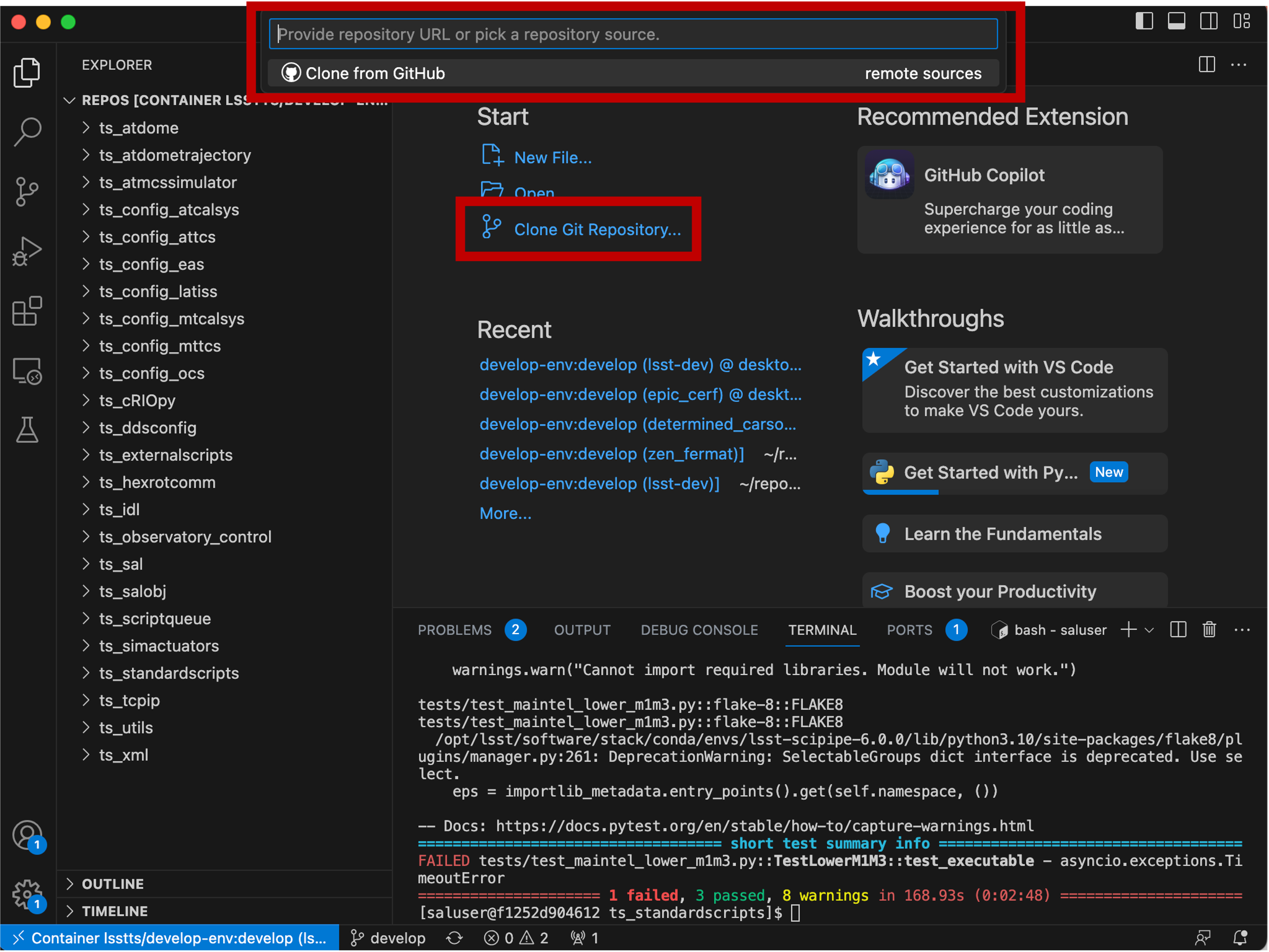Select the ts_salobj folder row

tap(225, 591)
